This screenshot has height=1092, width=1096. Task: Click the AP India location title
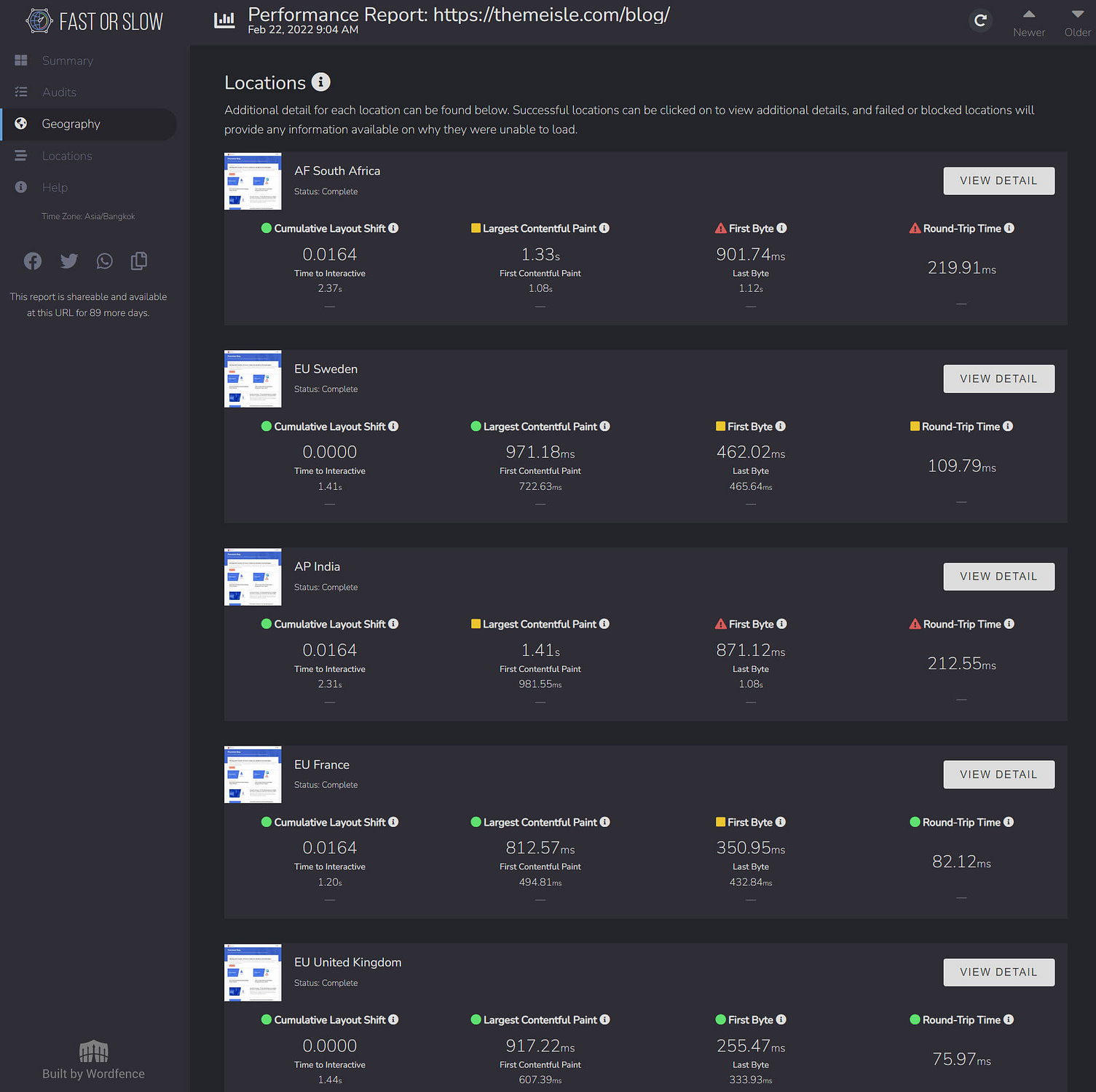coord(317,566)
